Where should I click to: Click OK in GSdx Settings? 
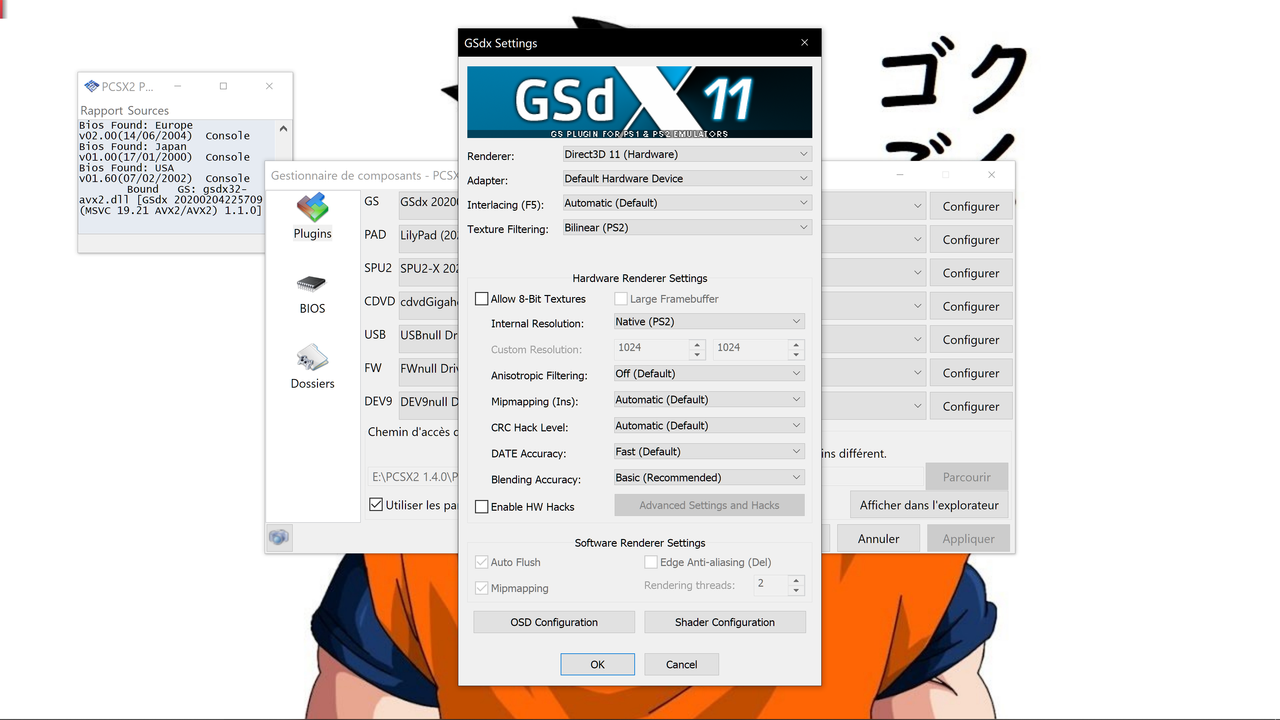(x=597, y=664)
